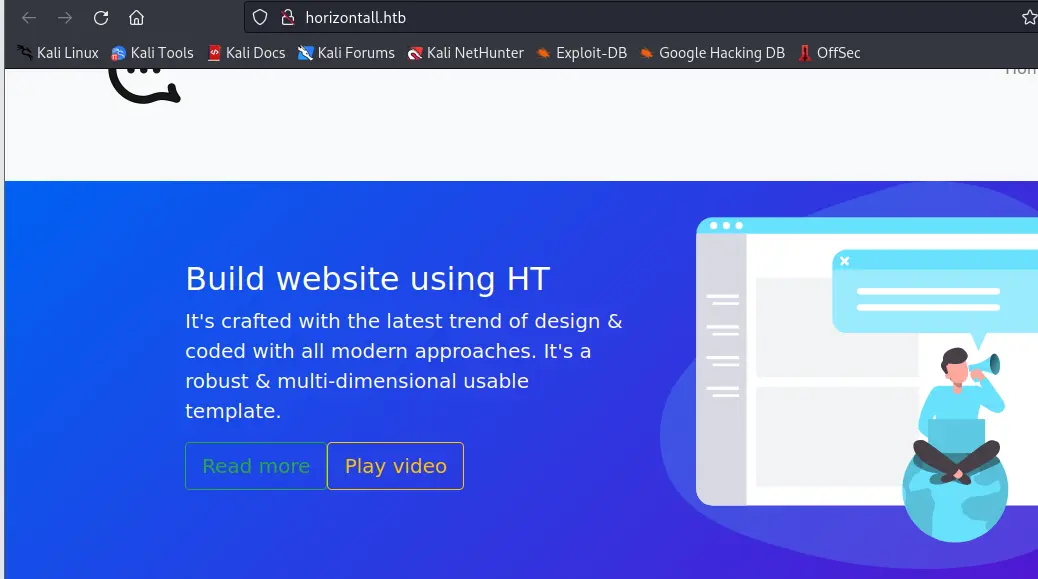Image resolution: width=1038 pixels, height=579 pixels.
Task: Click the Read more button
Action: click(256, 466)
